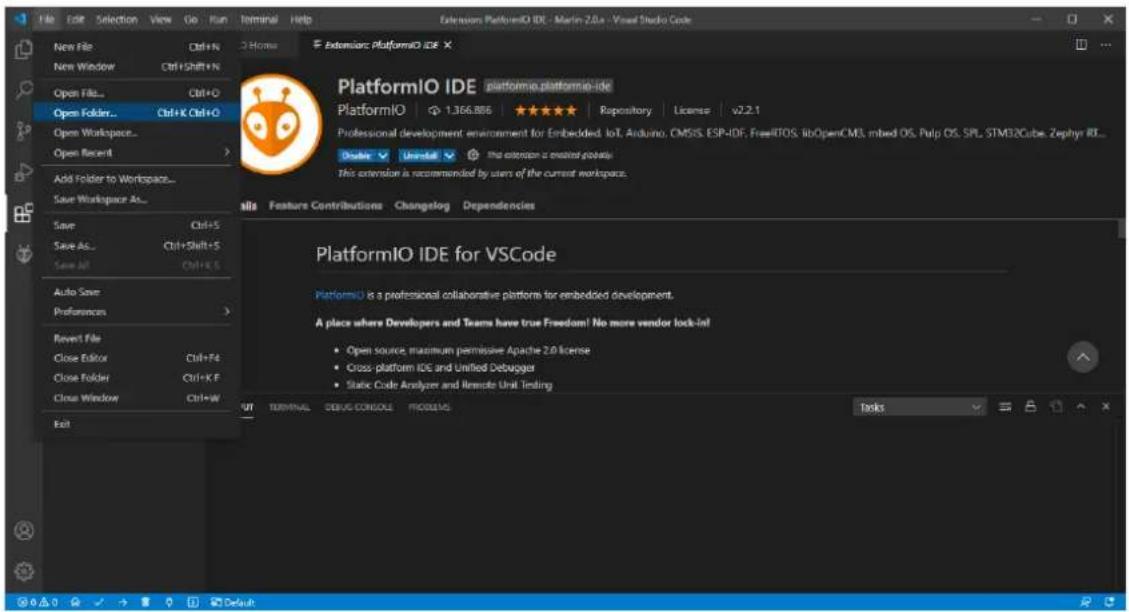The width and height of the screenshot is (1129, 612).
Task: Click the PlatformIO Home status bar icon
Action: coord(76,602)
